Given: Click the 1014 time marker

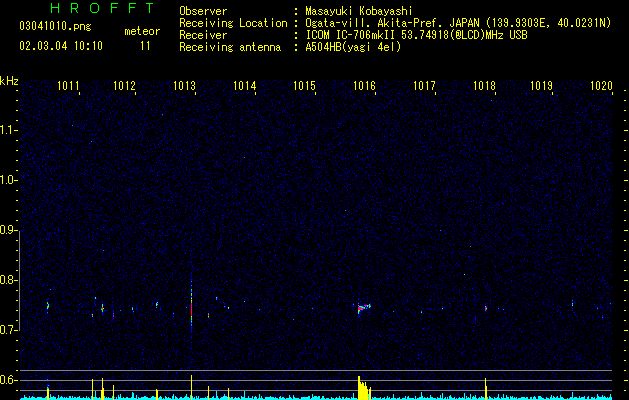Looking at the screenshot, I should coord(244,86).
